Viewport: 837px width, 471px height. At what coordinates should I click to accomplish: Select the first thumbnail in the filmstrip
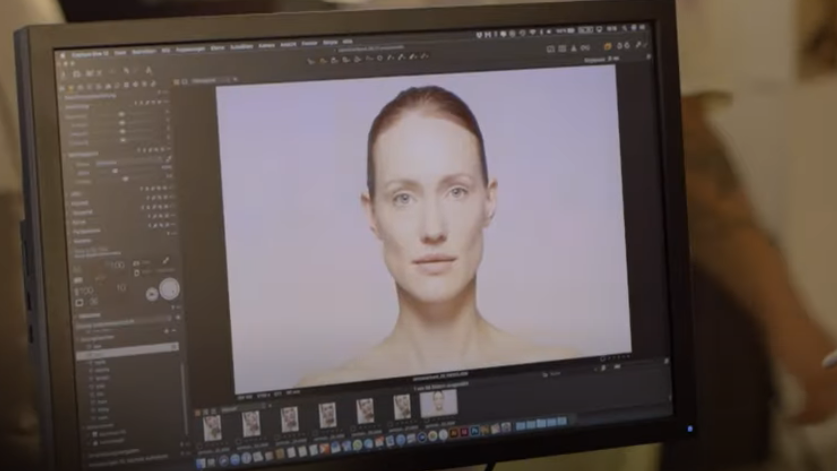point(212,428)
